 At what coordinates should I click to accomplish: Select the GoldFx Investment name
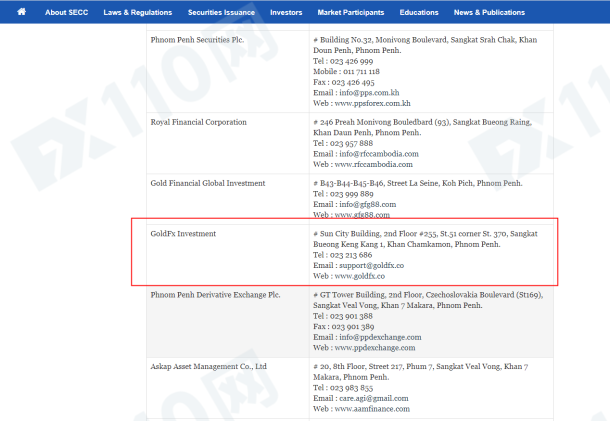(183, 234)
